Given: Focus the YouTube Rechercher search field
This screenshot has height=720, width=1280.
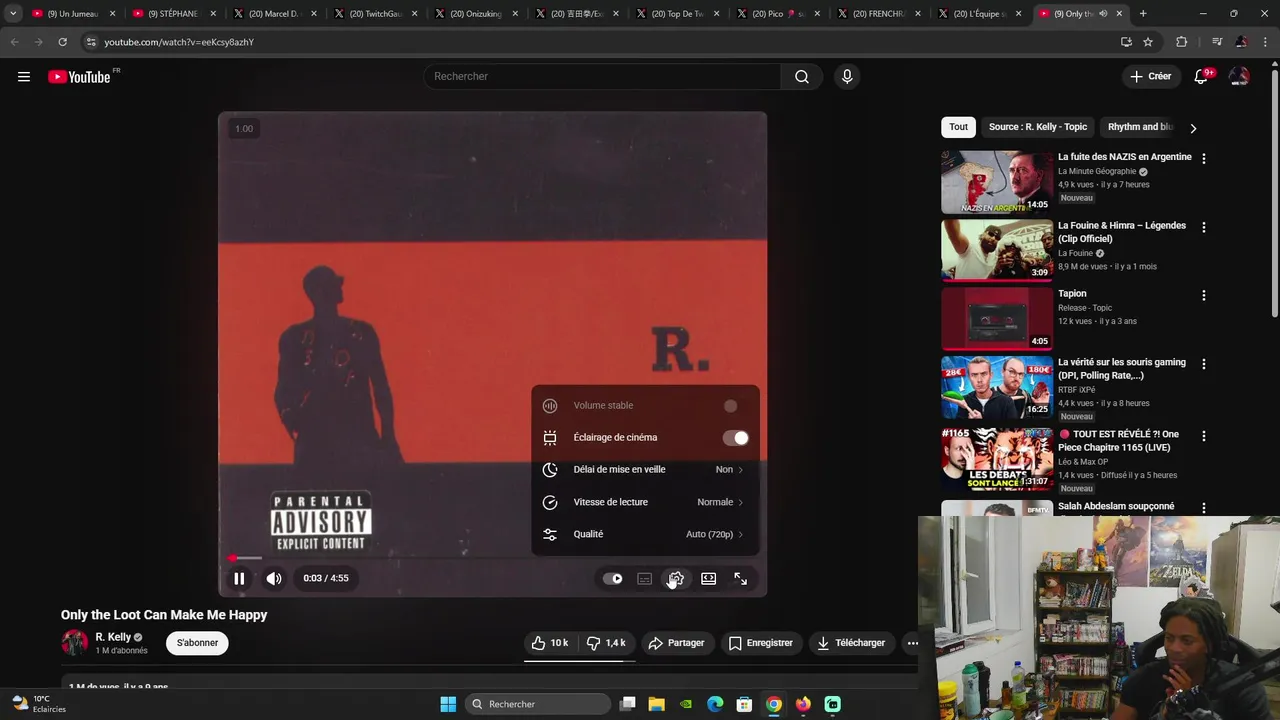Looking at the screenshot, I should (603, 77).
